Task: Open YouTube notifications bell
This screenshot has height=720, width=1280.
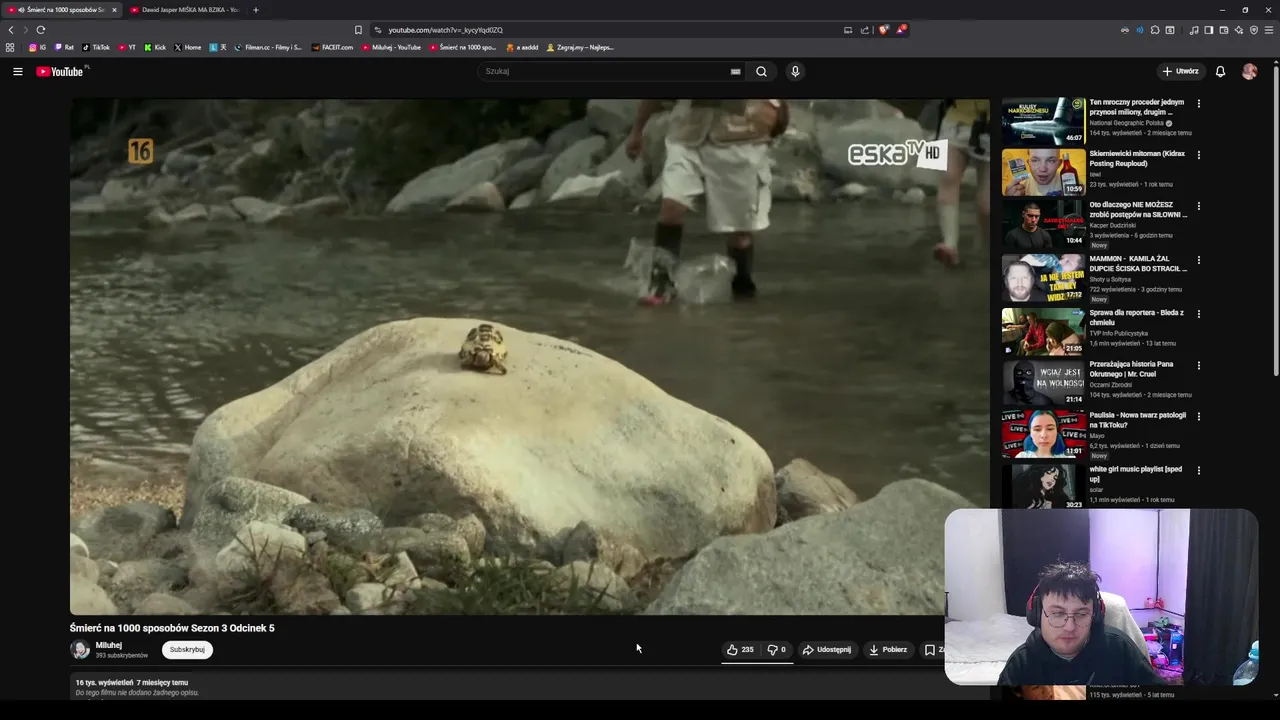Action: [1220, 71]
